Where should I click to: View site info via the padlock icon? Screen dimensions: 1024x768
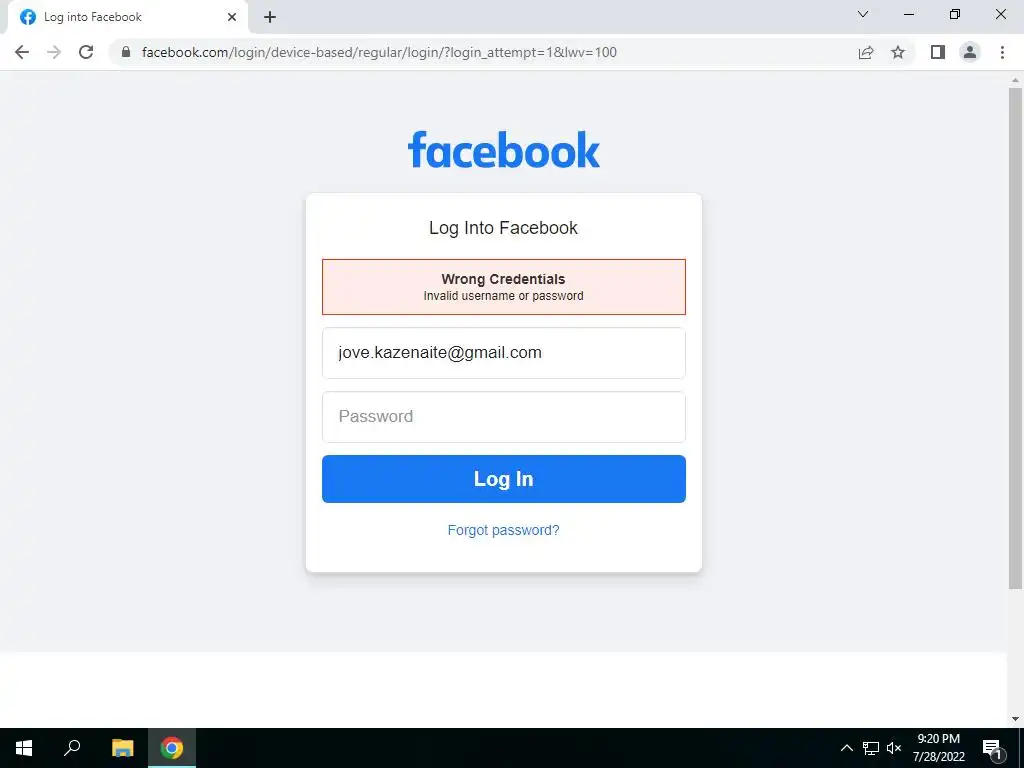click(126, 52)
